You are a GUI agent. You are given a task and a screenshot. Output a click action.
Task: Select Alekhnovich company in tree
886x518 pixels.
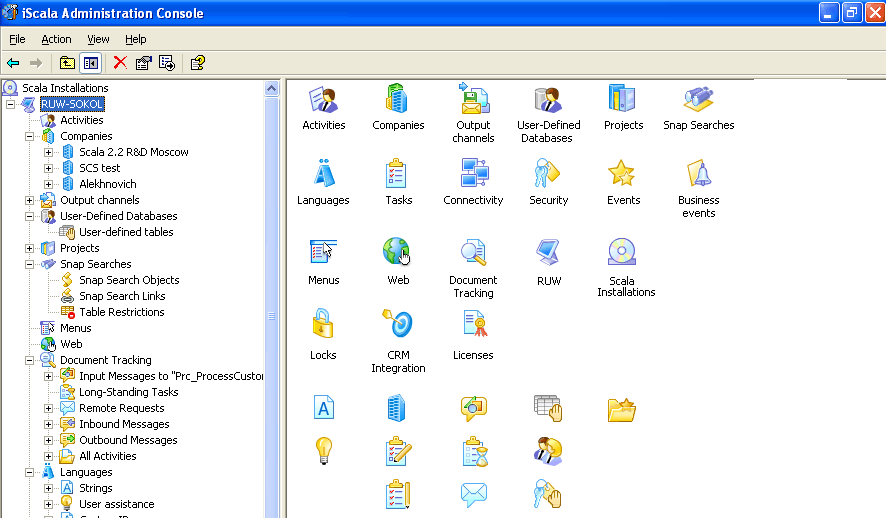(x=107, y=184)
